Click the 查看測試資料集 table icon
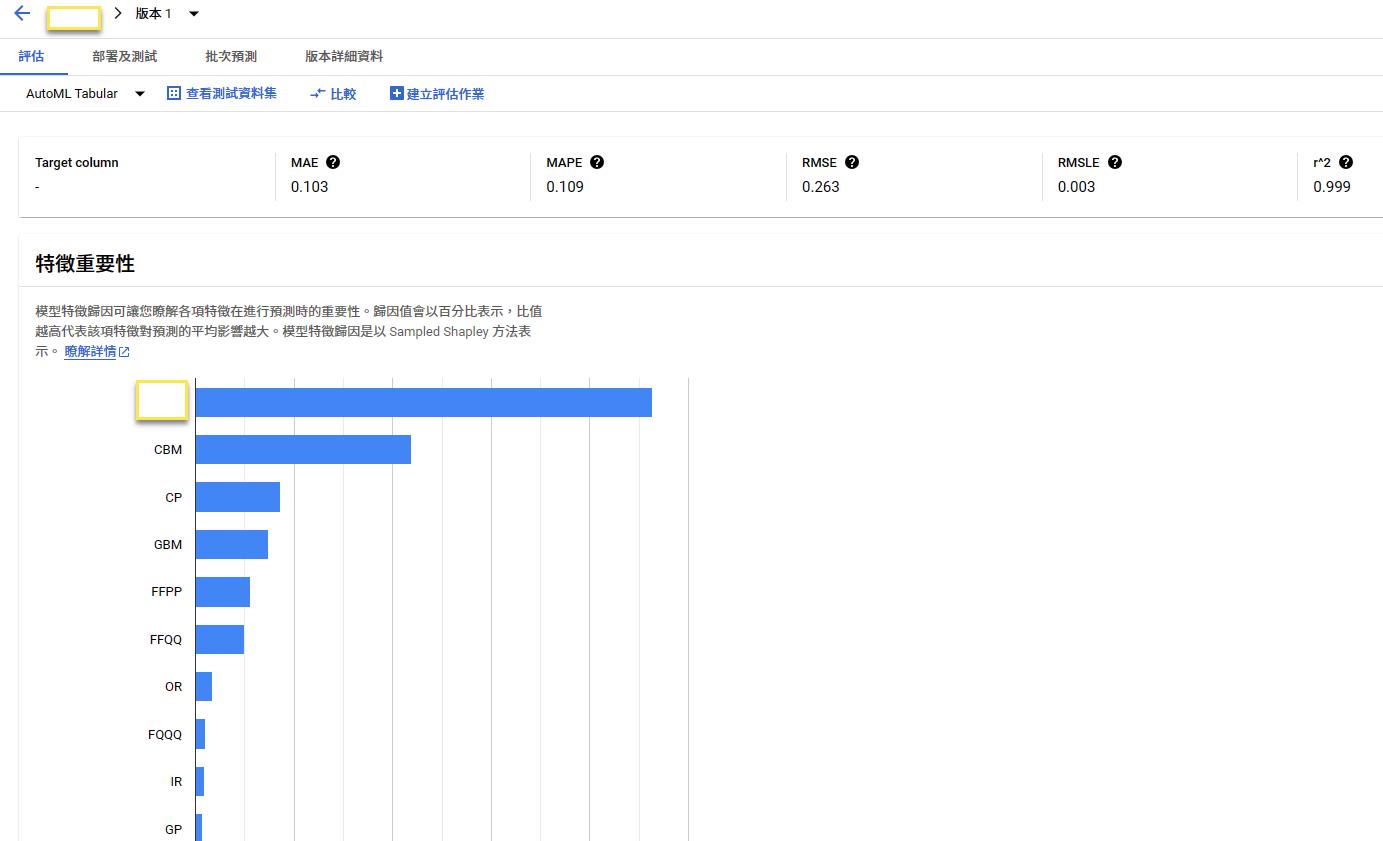 coord(174,93)
